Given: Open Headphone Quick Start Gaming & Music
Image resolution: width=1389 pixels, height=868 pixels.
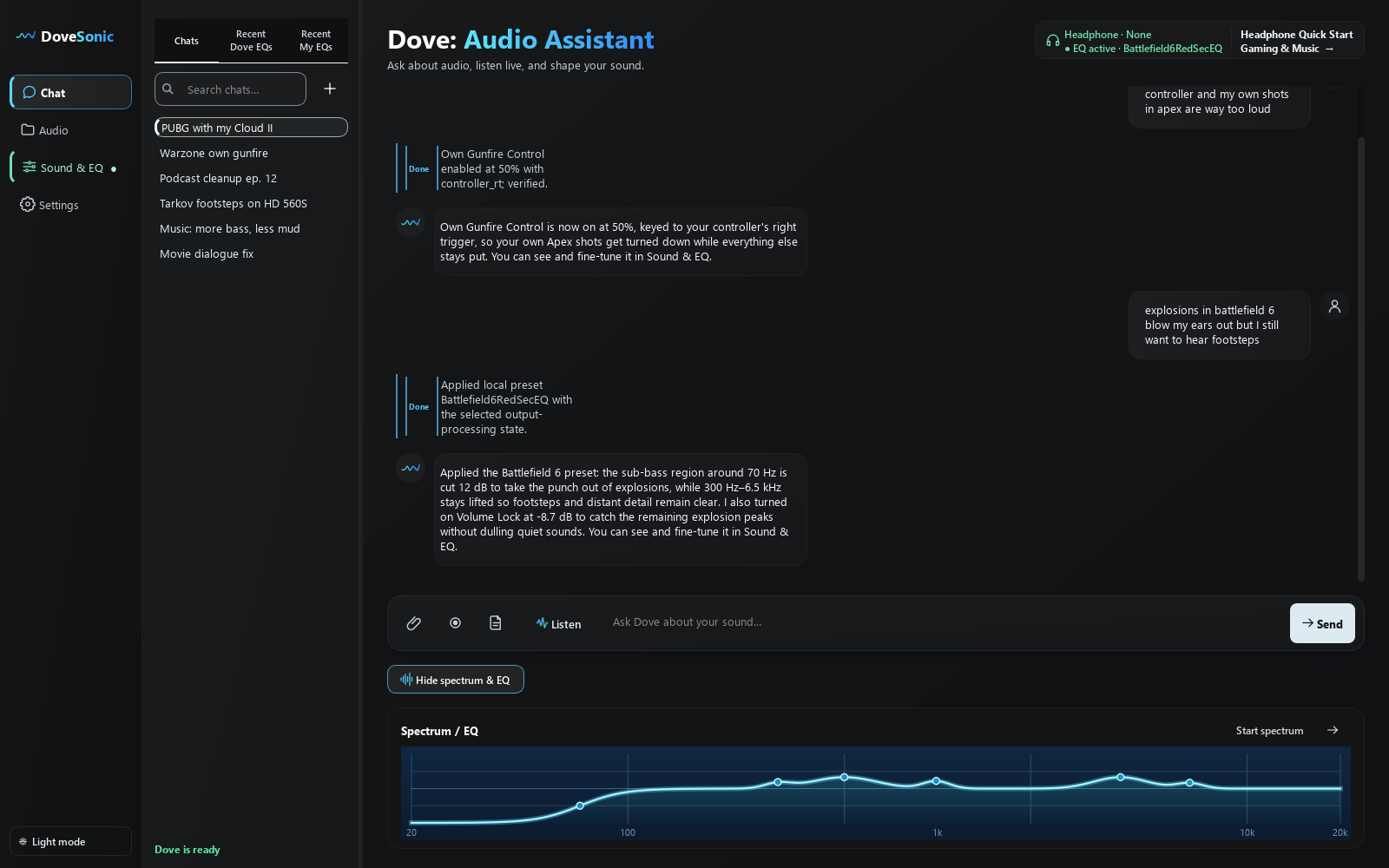Looking at the screenshot, I should click(1296, 41).
